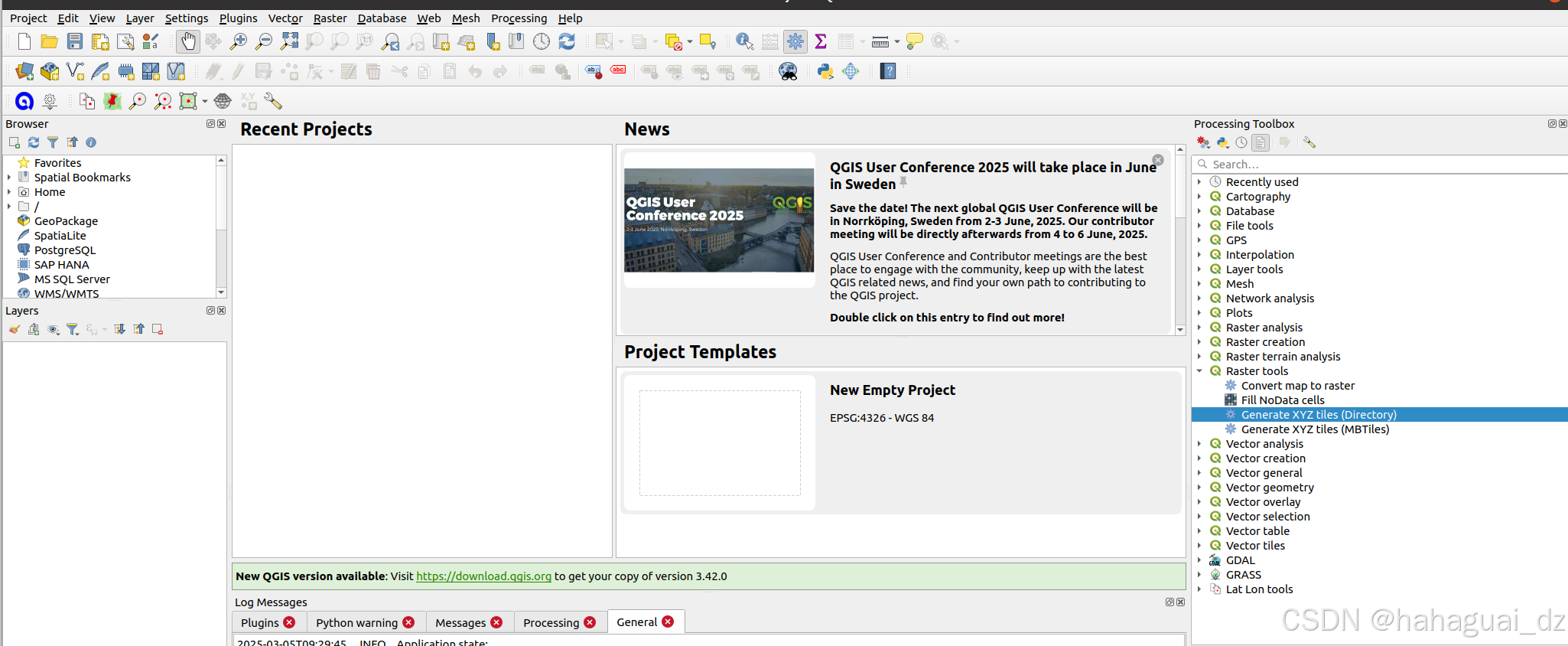Screen dimensions: 1568x646
Task: Expand the Vector geometry group
Action: click(x=1199, y=488)
